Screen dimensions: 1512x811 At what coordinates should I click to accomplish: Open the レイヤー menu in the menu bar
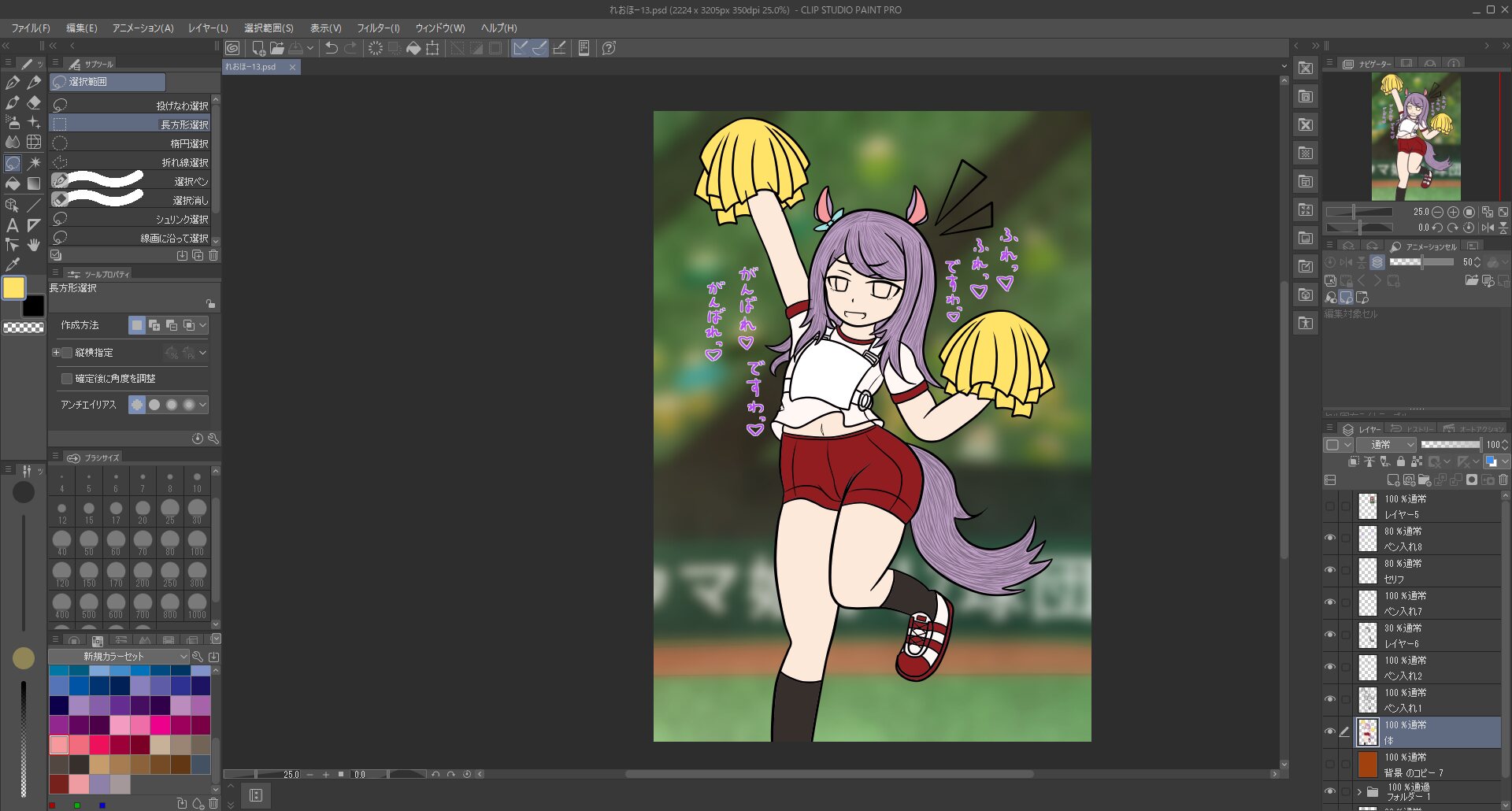[x=208, y=28]
